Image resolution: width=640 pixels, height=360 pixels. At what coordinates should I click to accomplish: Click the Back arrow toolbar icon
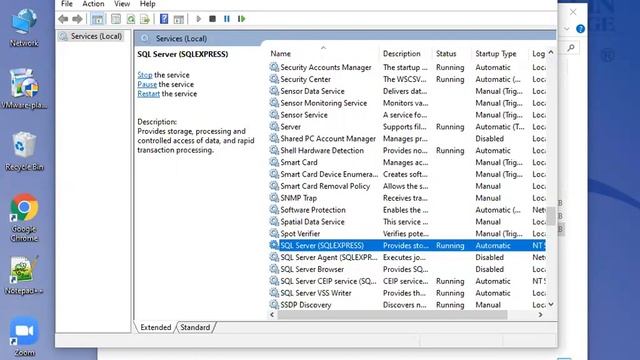tap(63, 19)
